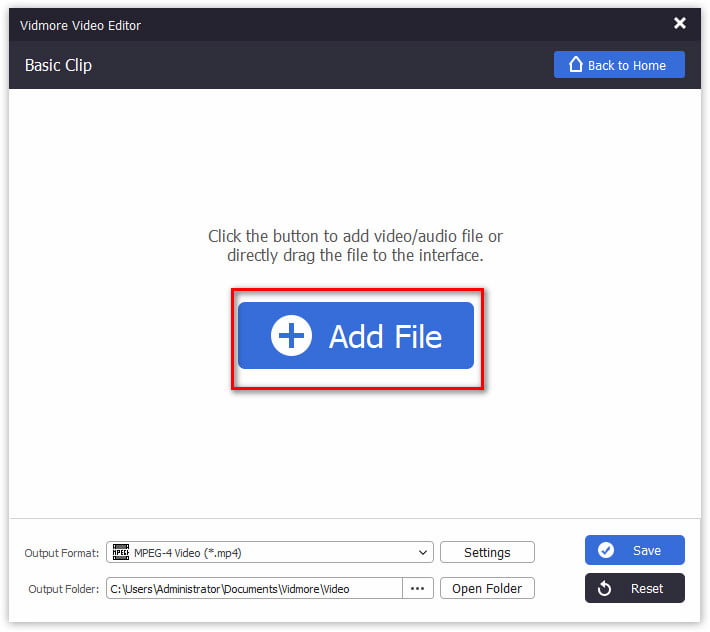
Task: Click the Basic Clip header title
Action: pos(58,65)
